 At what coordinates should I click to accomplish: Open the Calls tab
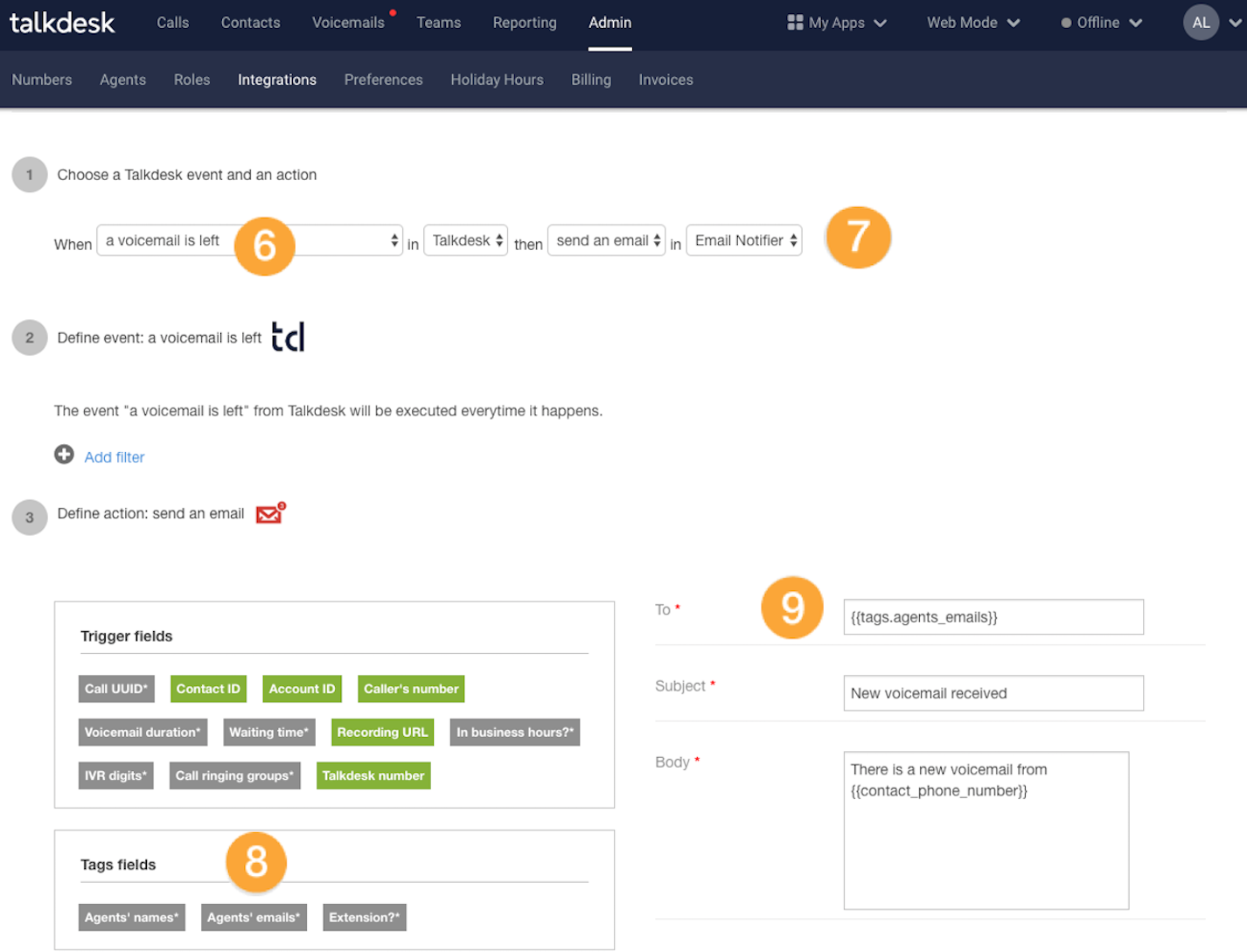pos(172,23)
